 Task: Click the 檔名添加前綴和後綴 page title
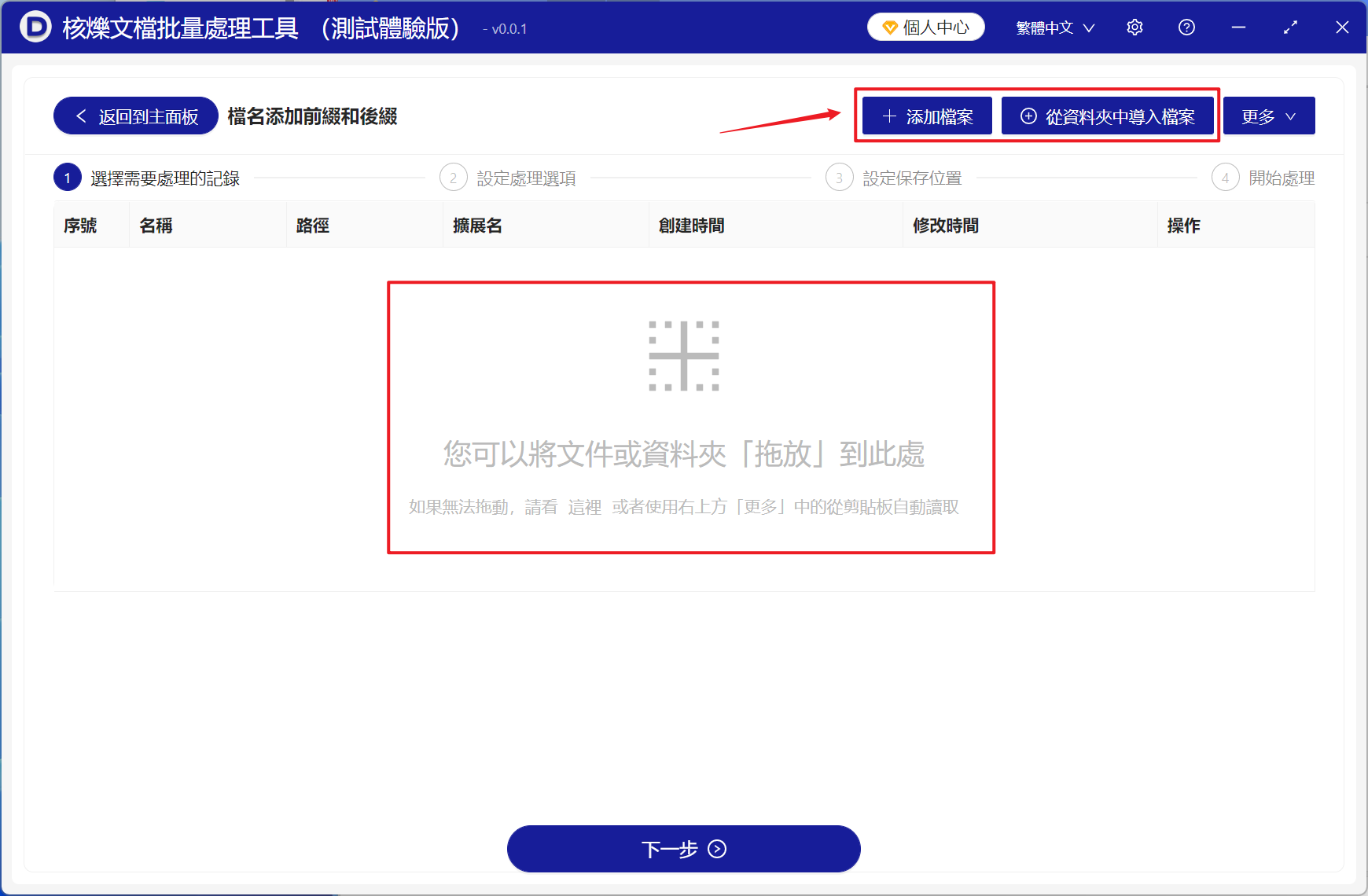[312, 116]
